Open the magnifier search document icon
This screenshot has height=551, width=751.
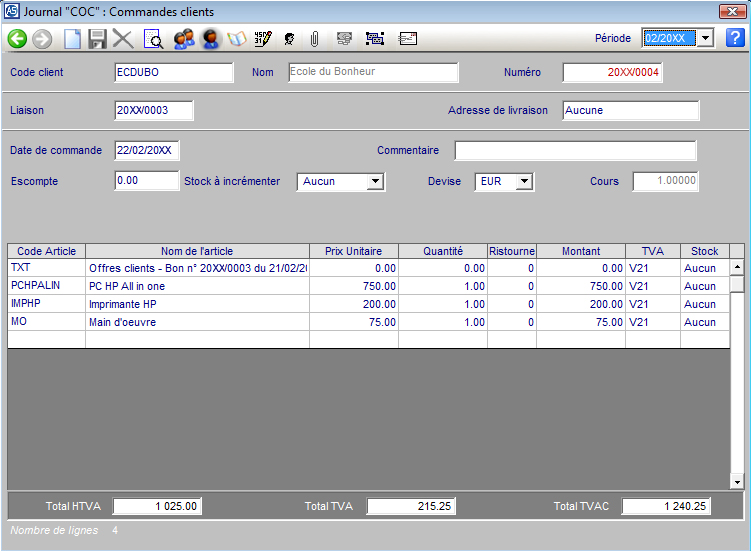[154, 39]
